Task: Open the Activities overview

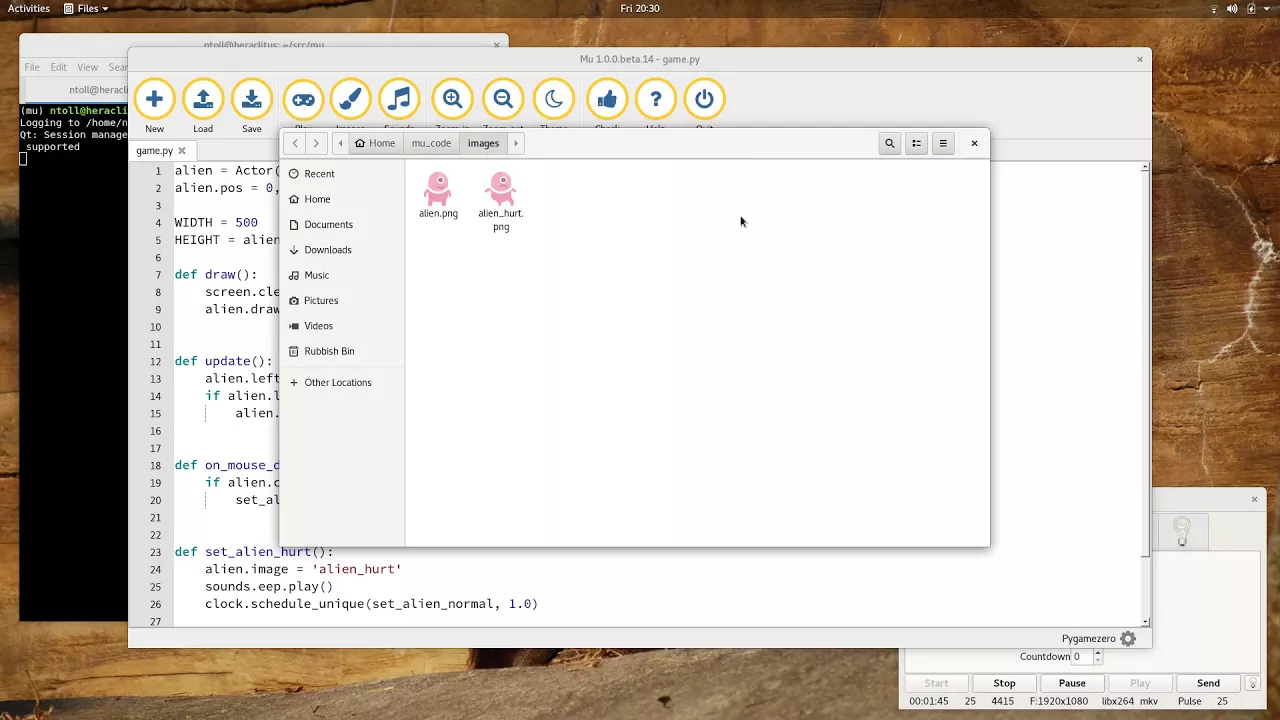Action: 29,8
